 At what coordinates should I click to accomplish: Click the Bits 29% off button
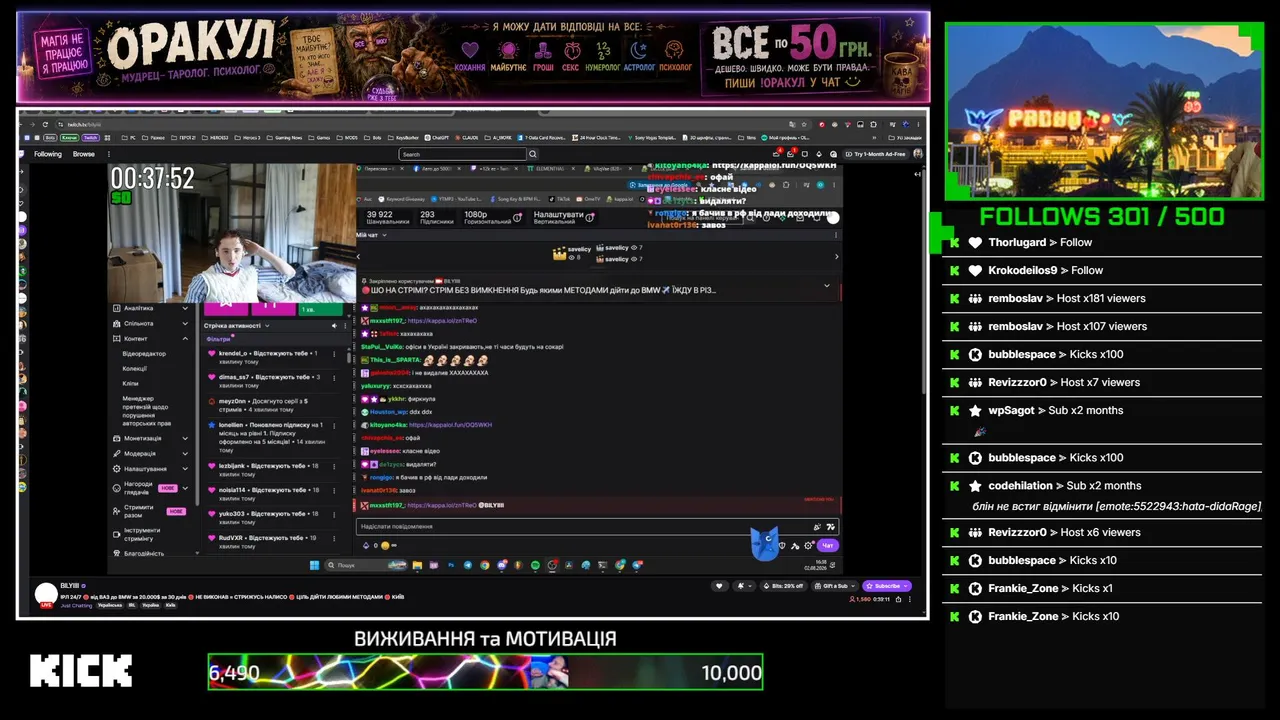(x=783, y=586)
